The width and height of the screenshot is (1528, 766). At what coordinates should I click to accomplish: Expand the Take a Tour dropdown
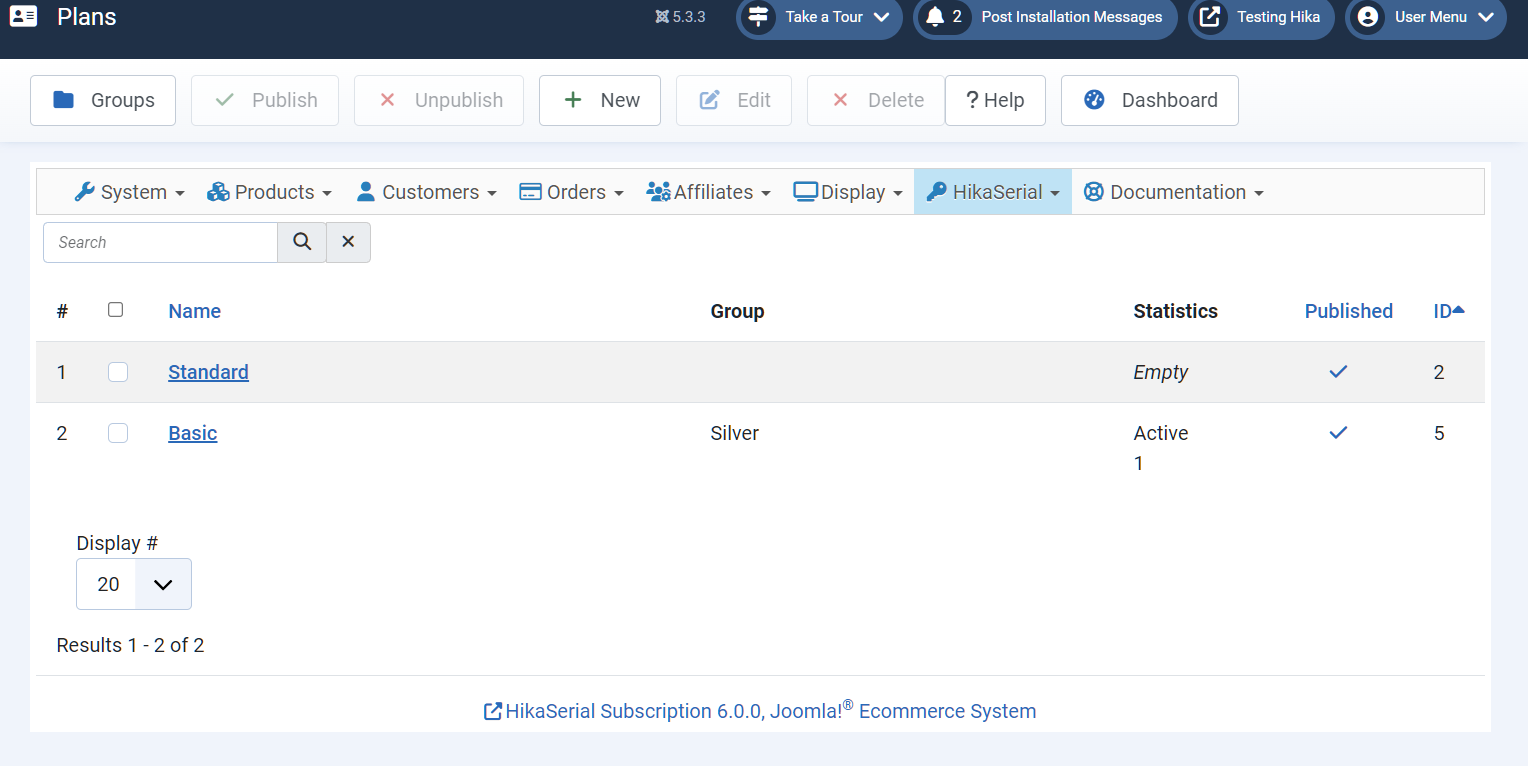pos(820,17)
